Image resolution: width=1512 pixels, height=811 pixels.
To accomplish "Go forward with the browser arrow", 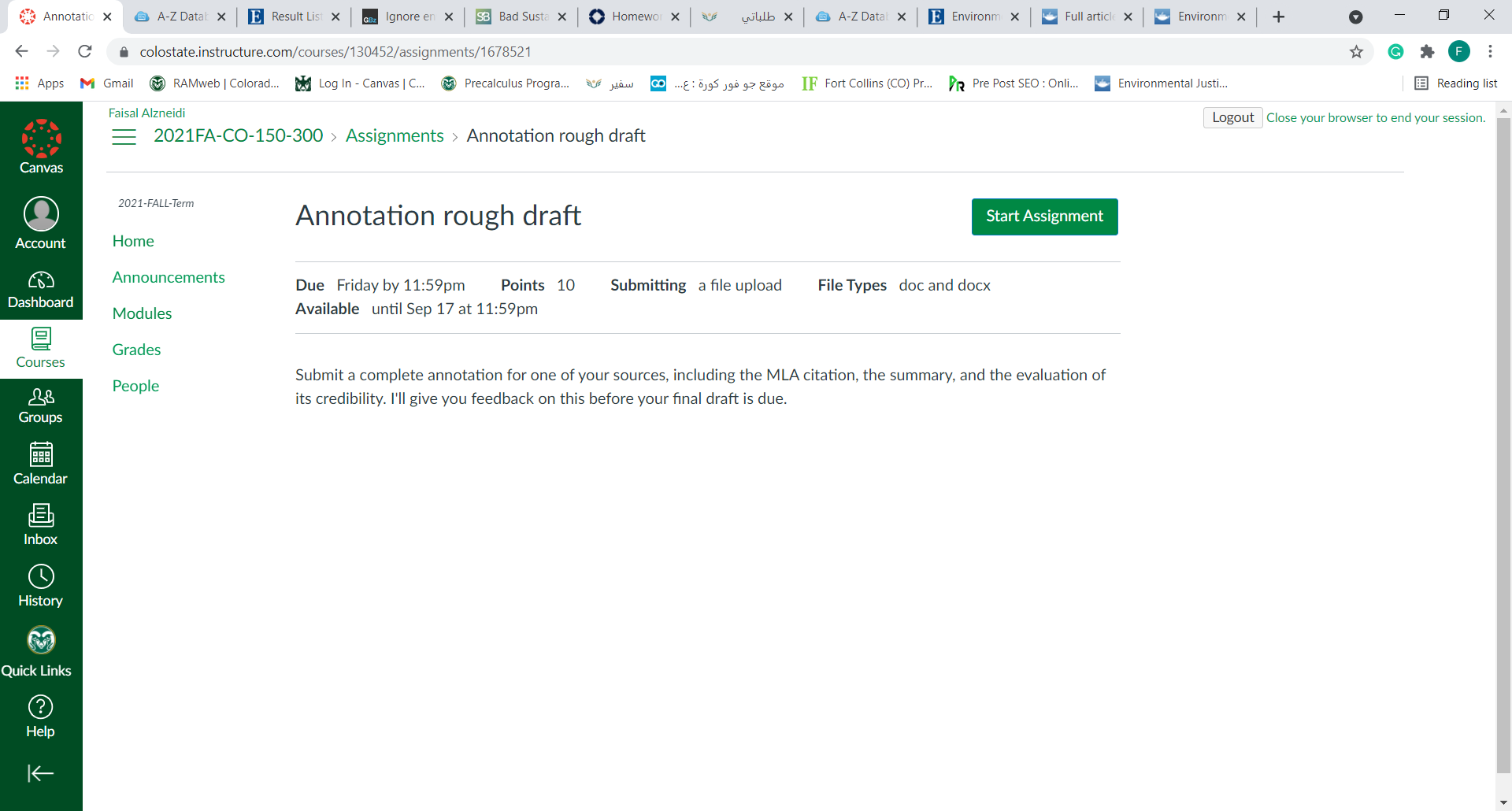I will [x=54, y=51].
